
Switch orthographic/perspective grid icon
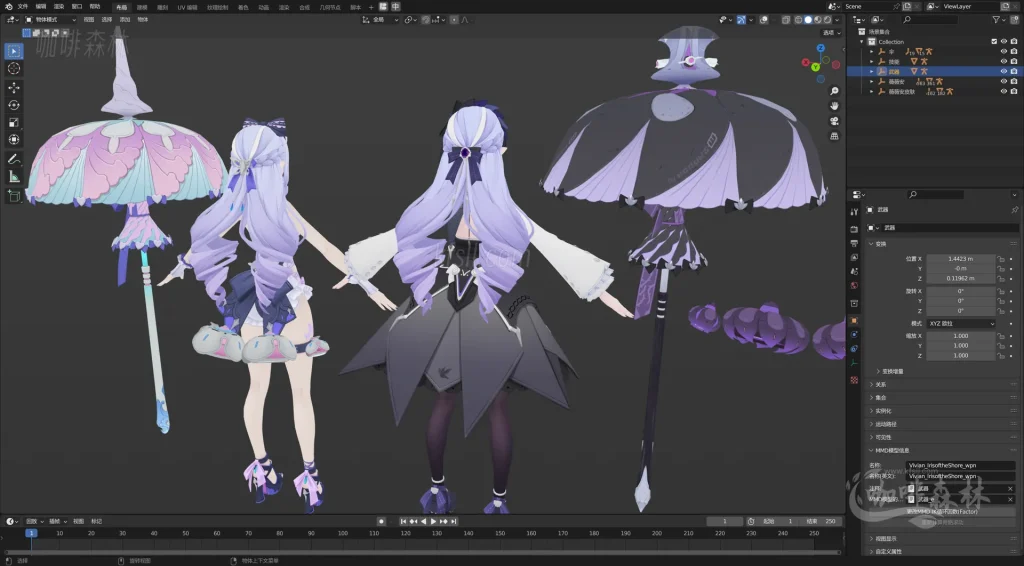(x=834, y=136)
